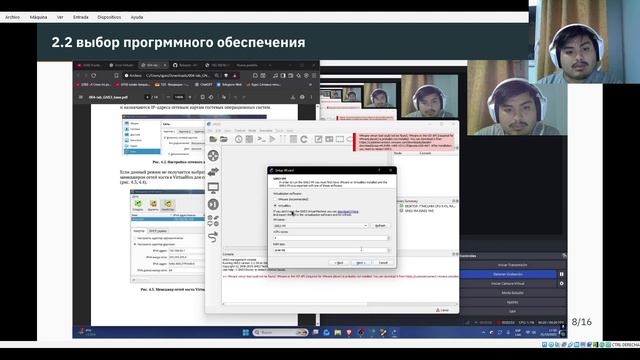640x360 pixels.
Task: Click the bookmark icon in browser address bar
Action: tap(116, 76)
